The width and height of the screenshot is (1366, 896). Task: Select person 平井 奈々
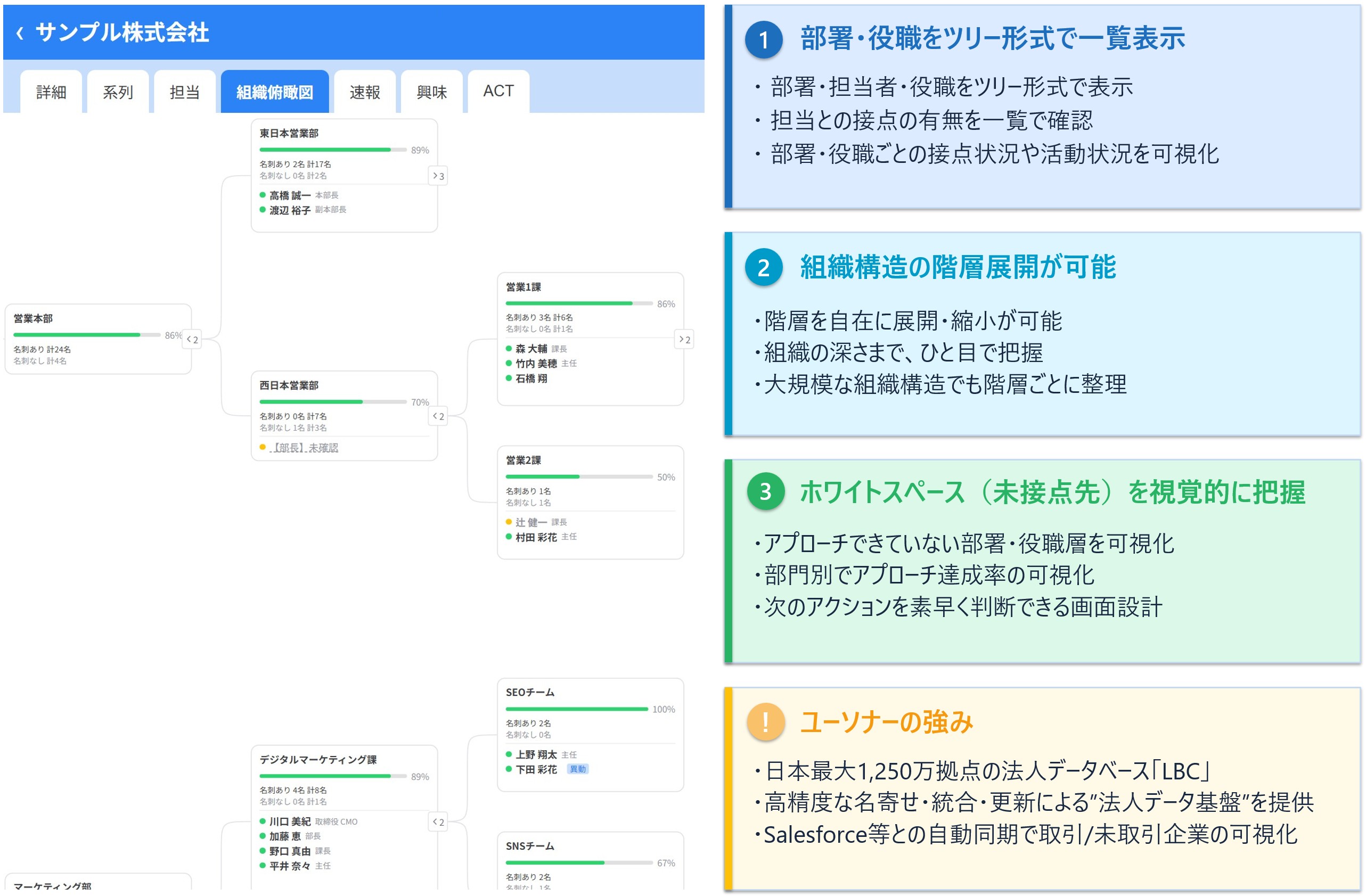[290, 867]
